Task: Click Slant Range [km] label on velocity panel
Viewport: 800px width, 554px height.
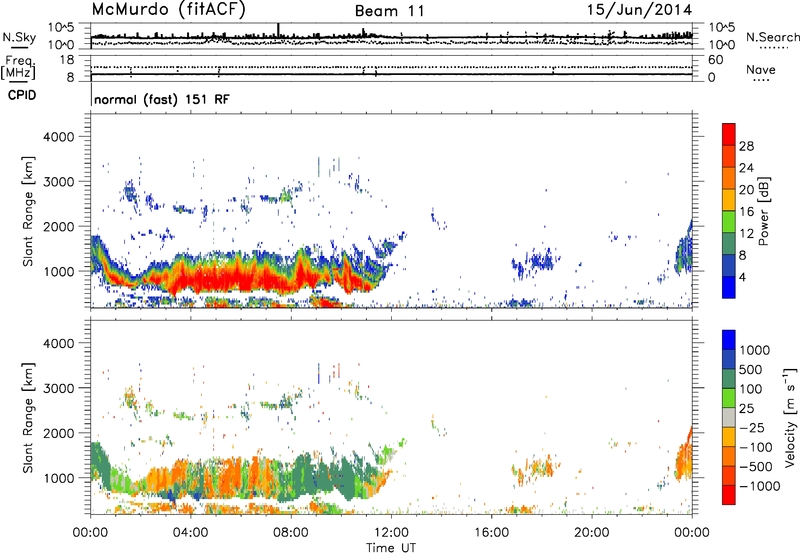Action: (28, 417)
